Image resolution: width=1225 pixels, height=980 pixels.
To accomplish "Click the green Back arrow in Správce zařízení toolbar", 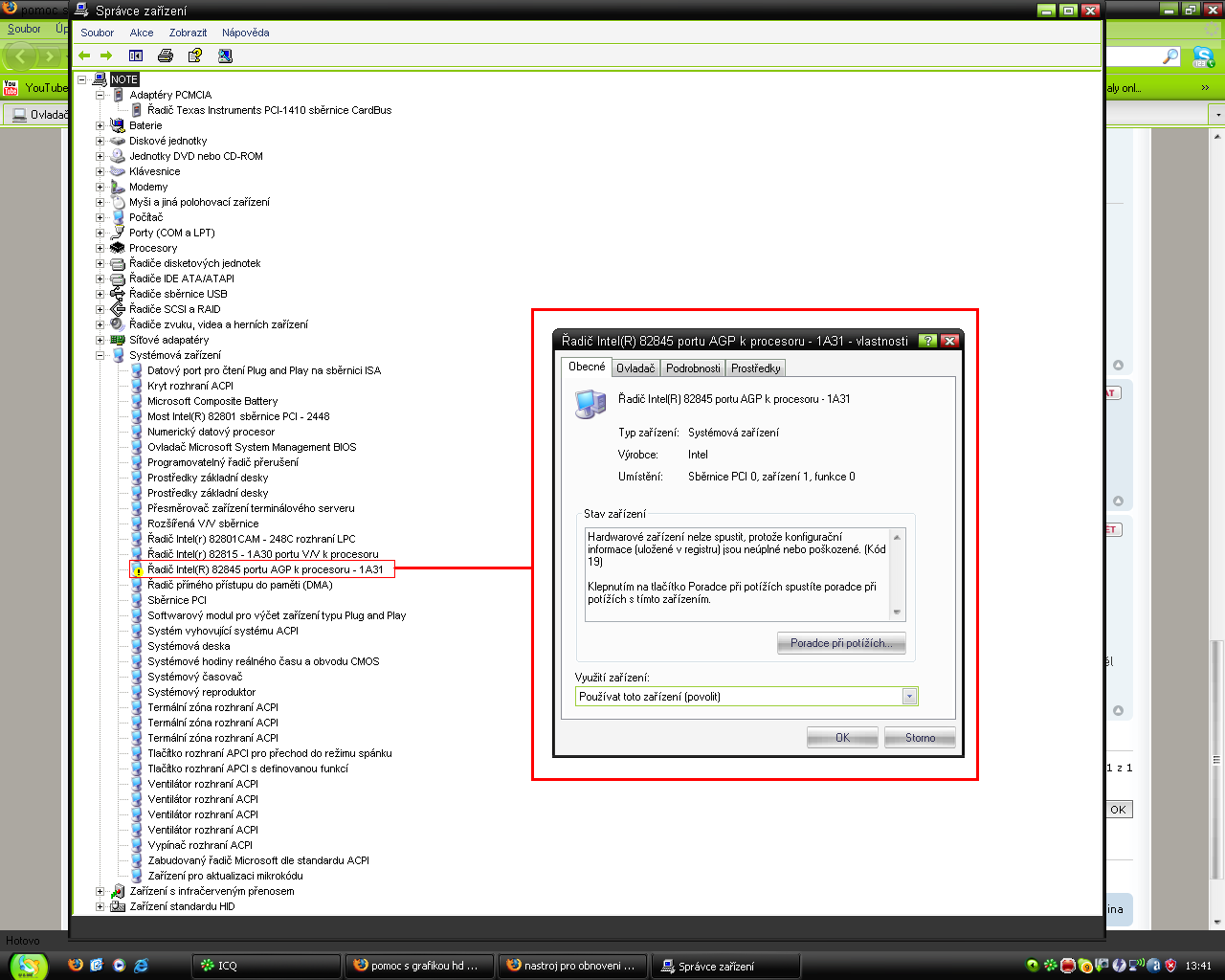I will coord(84,56).
